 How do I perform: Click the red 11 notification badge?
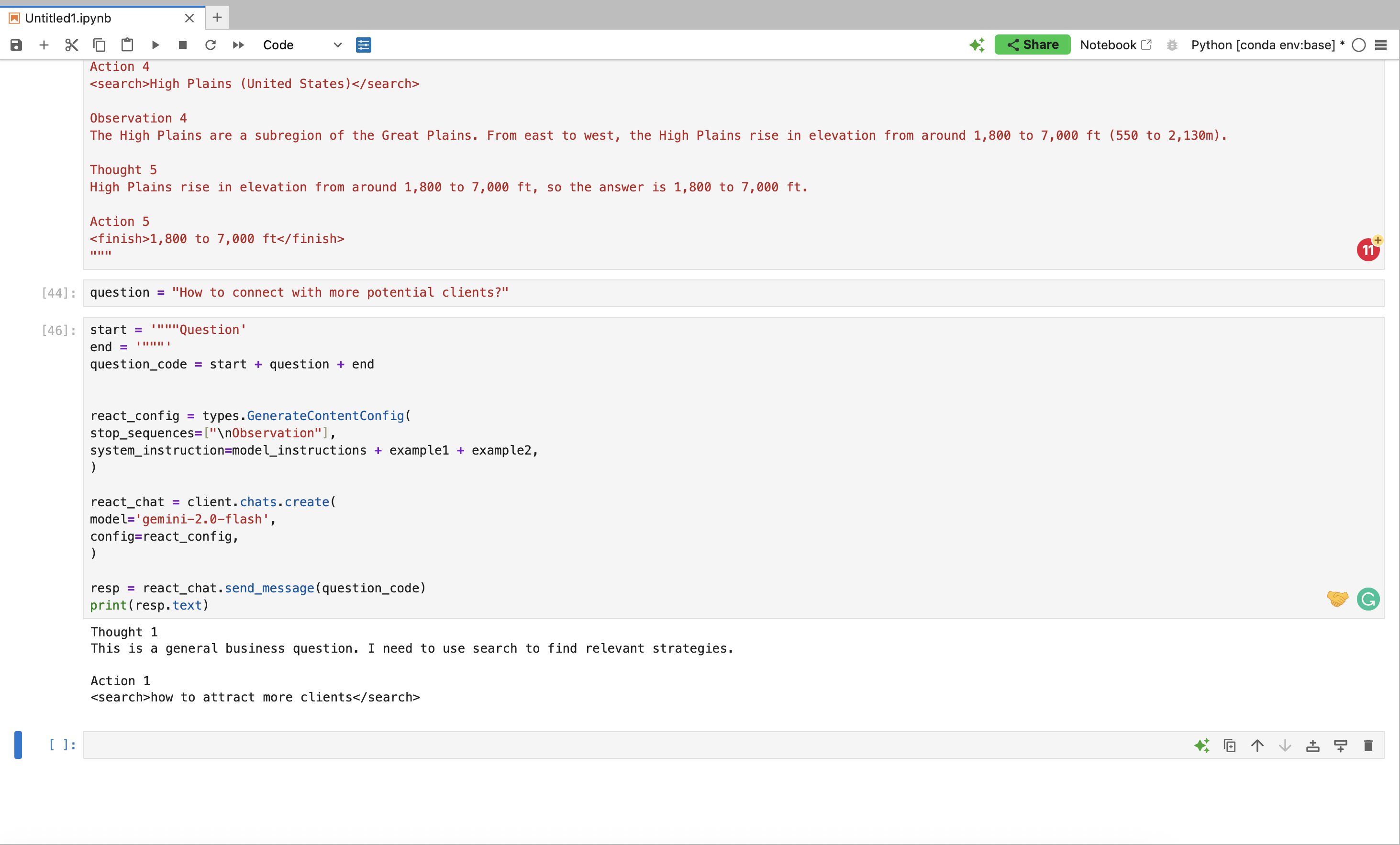pos(1368,249)
